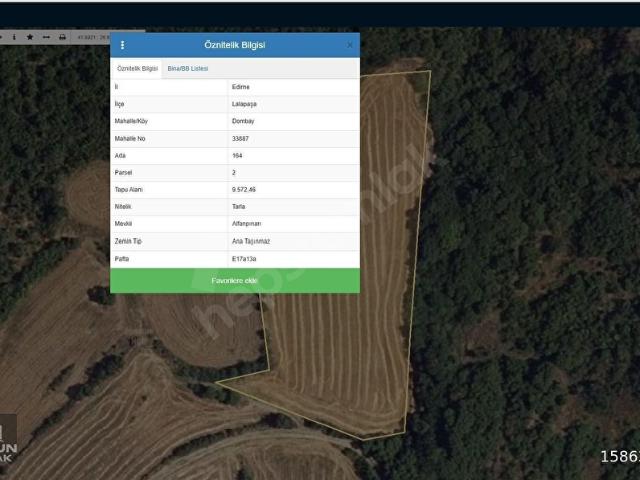Select the Nitelik value Tarla

coord(238,207)
